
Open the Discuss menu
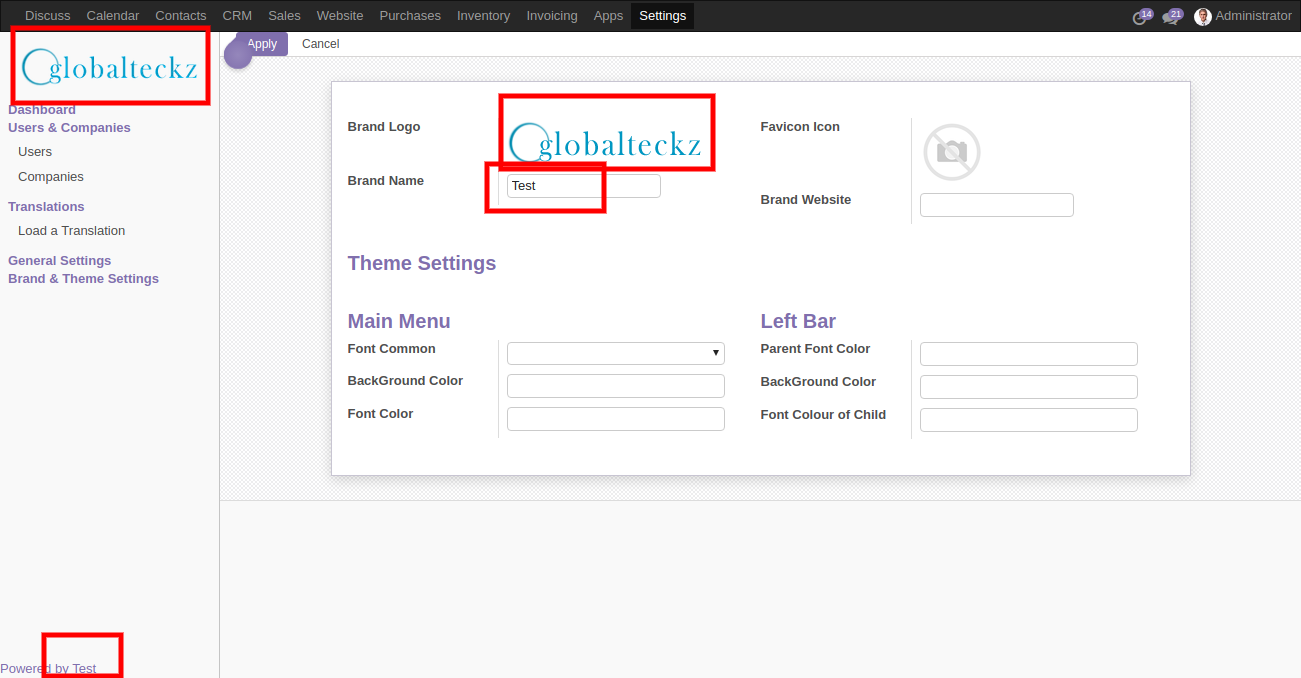tap(48, 16)
